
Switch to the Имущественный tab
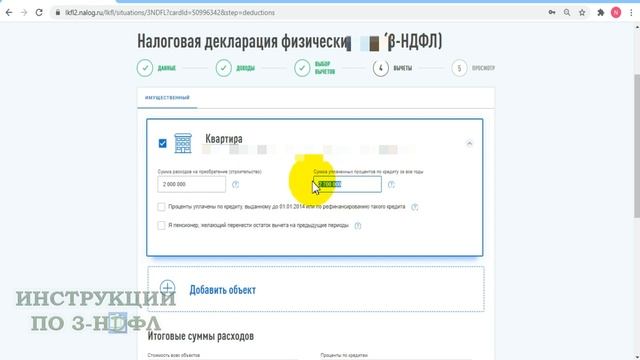(x=167, y=98)
